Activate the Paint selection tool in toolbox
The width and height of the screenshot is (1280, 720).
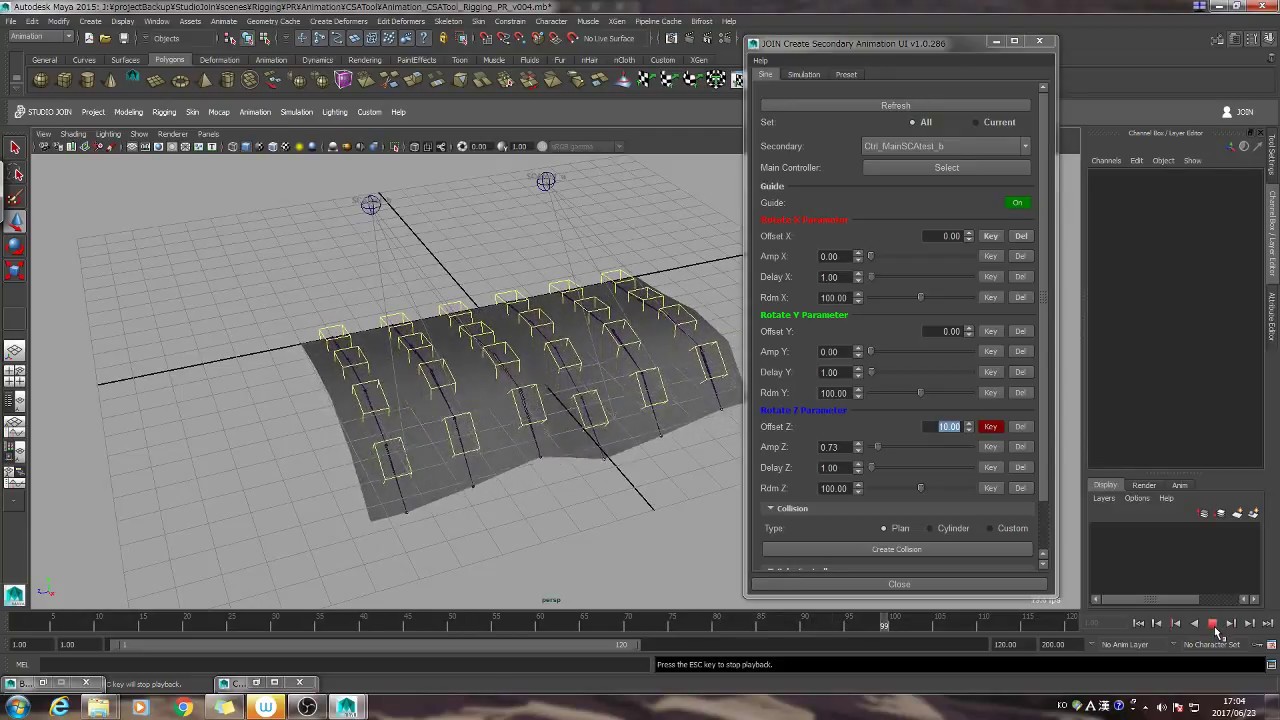point(15,197)
